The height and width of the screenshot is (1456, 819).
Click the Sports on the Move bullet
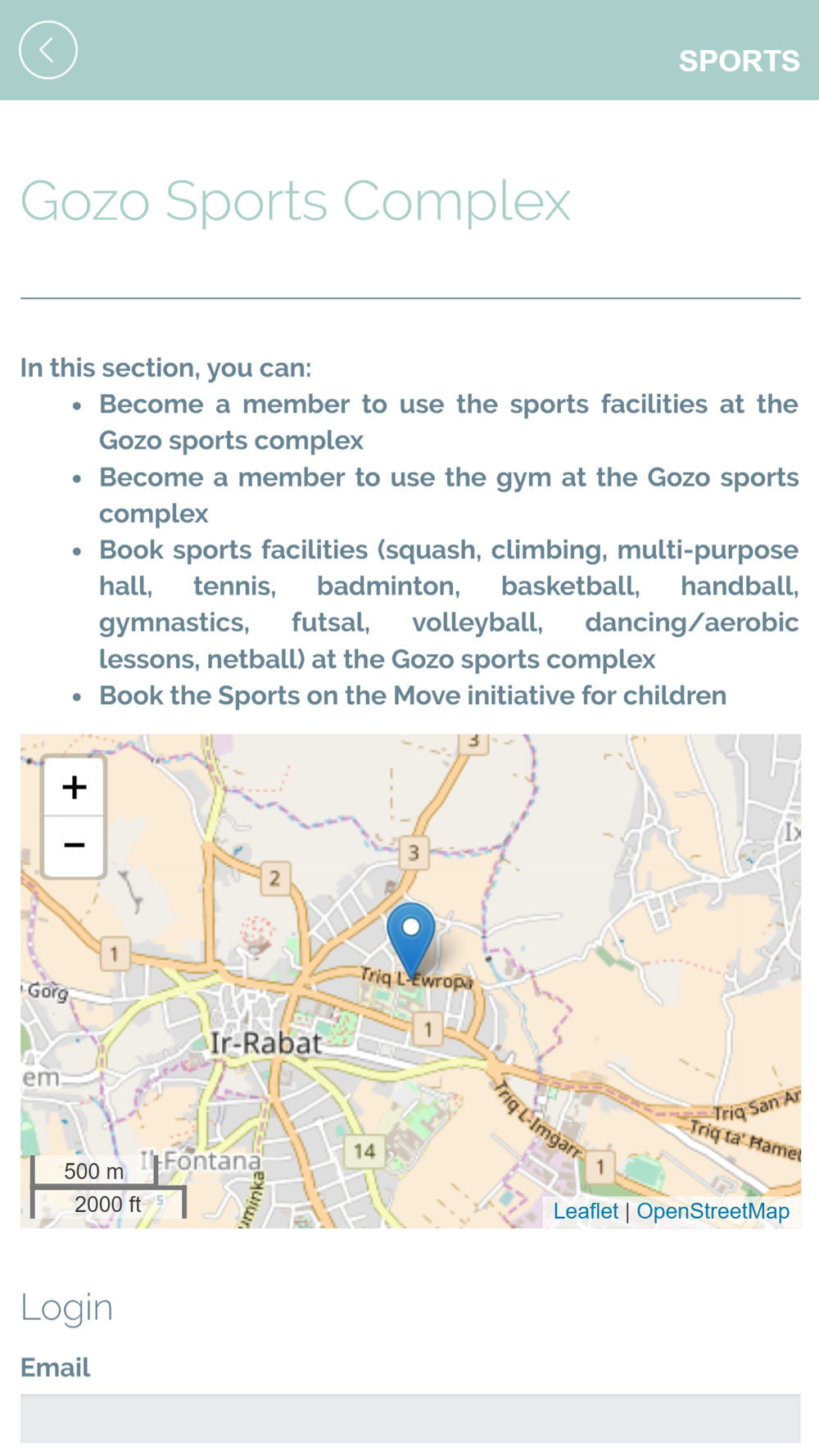point(413,695)
